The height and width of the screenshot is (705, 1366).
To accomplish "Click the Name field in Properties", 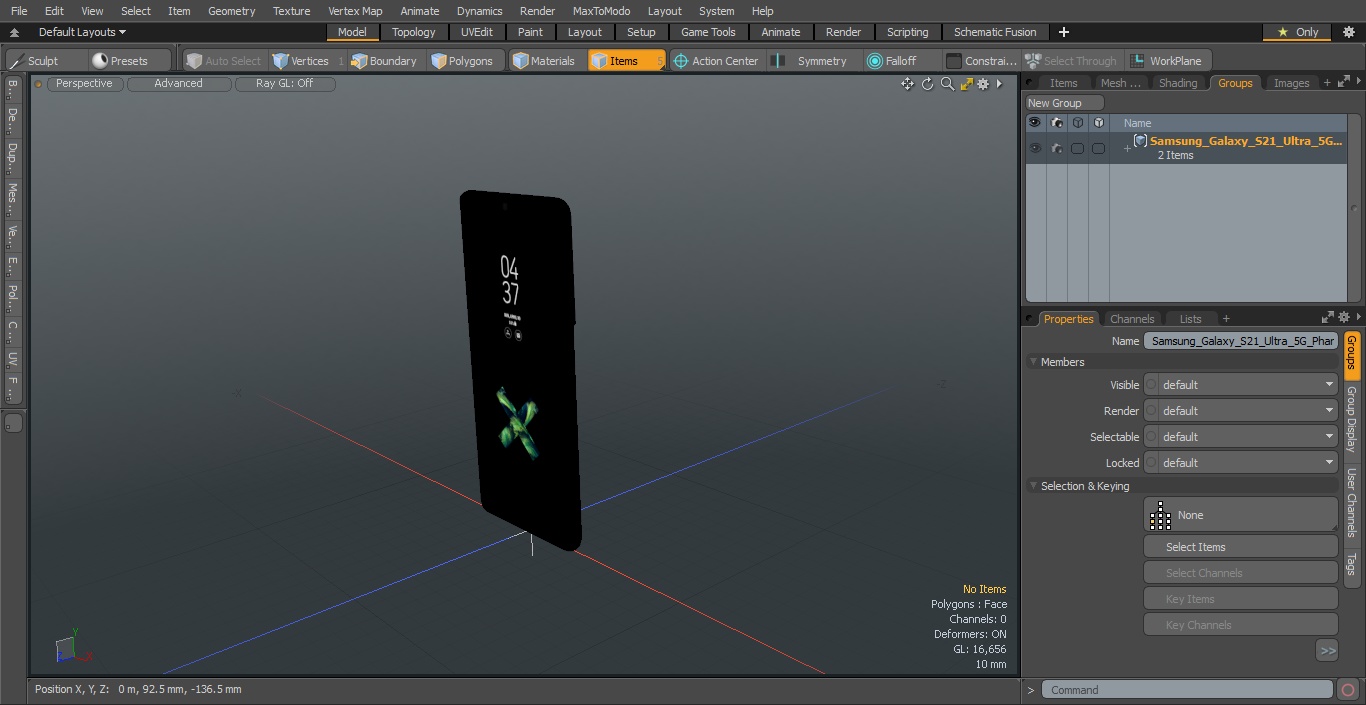I will tap(1241, 341).
